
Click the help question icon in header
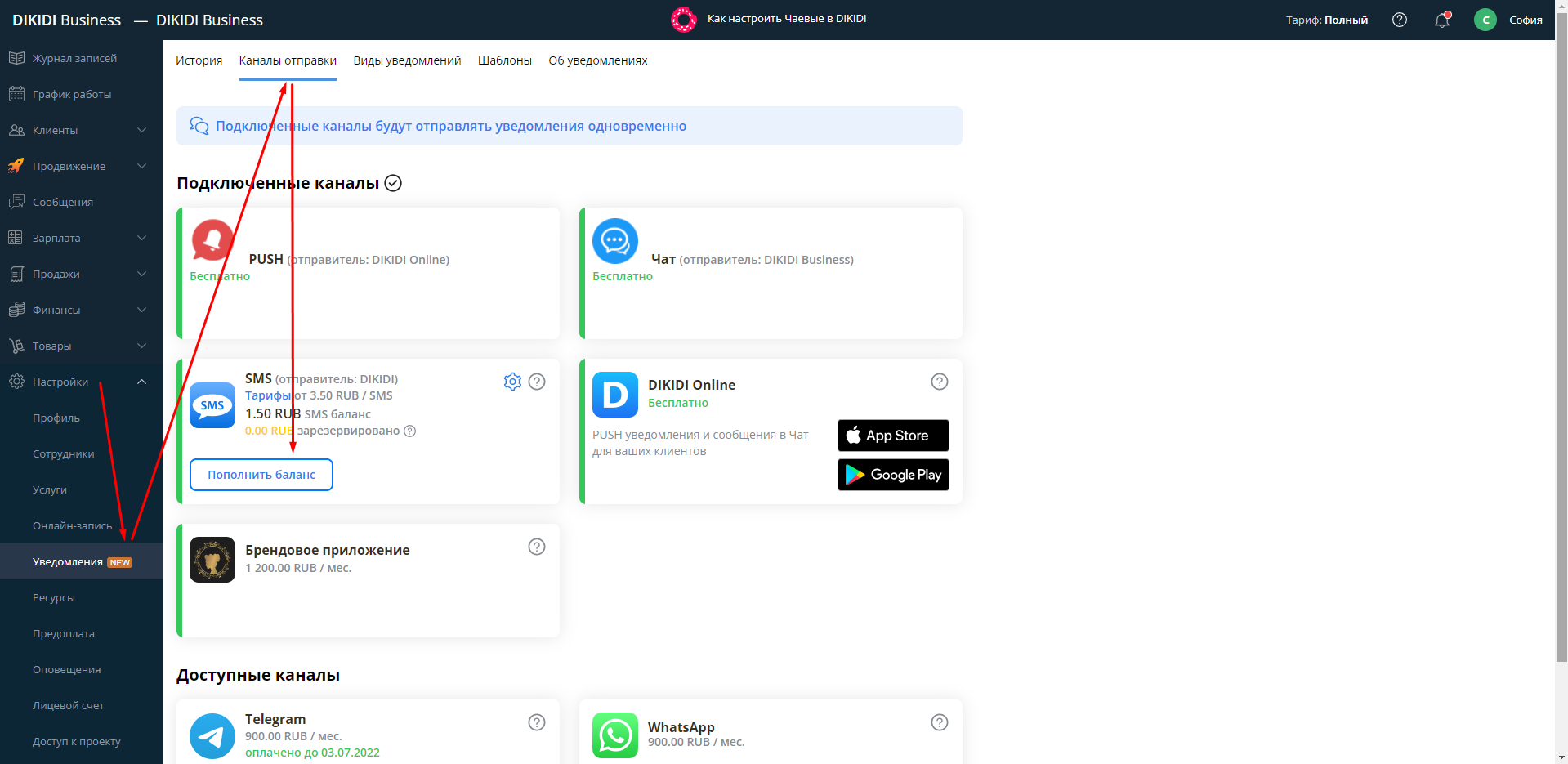tap(1400, 20)
